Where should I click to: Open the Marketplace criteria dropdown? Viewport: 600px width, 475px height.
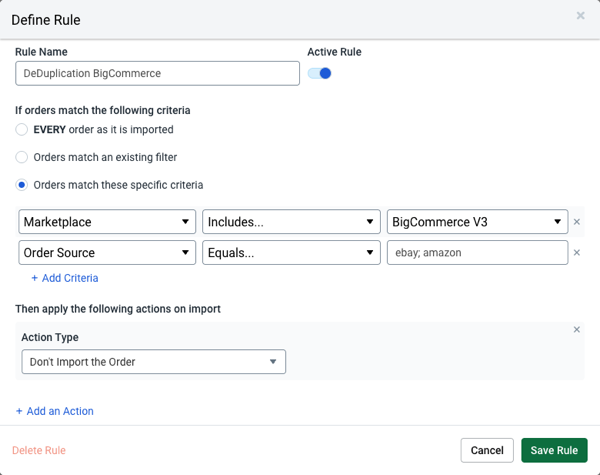(x=107, y=222)
